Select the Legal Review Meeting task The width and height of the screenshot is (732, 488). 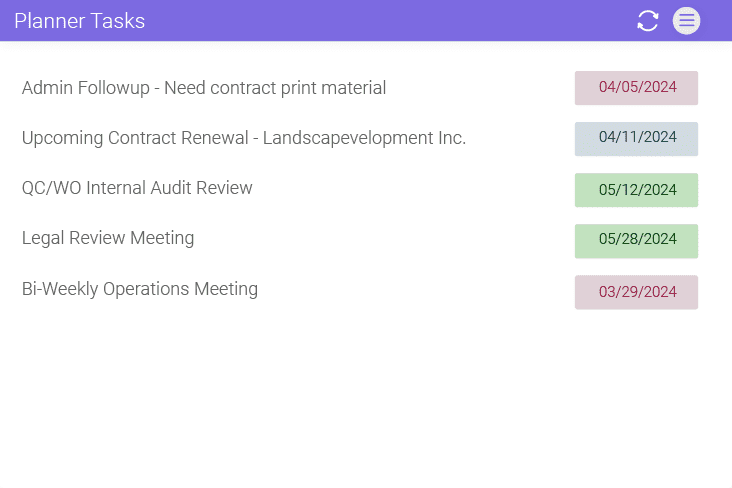[x=108, y=238]
